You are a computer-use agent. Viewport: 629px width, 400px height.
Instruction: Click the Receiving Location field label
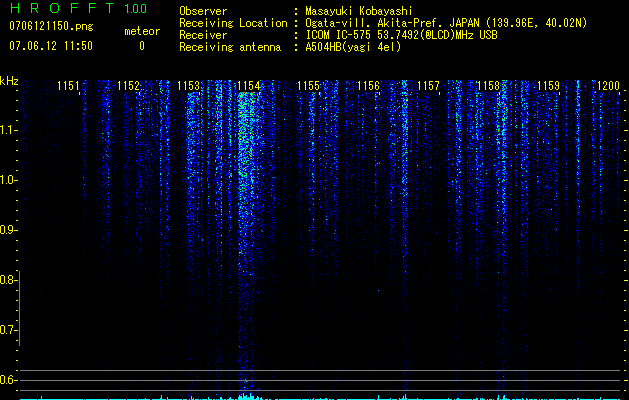point(233,23)
